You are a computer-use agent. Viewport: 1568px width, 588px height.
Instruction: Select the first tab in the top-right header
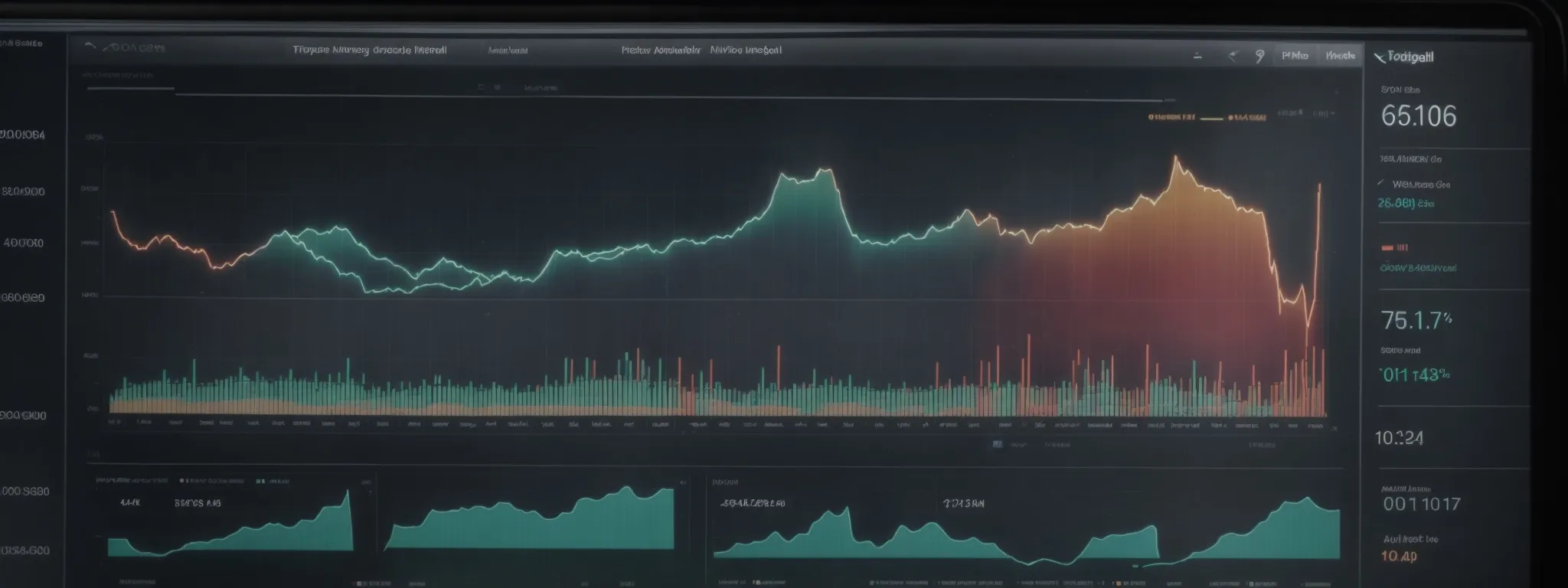(x=1295, y=56)
